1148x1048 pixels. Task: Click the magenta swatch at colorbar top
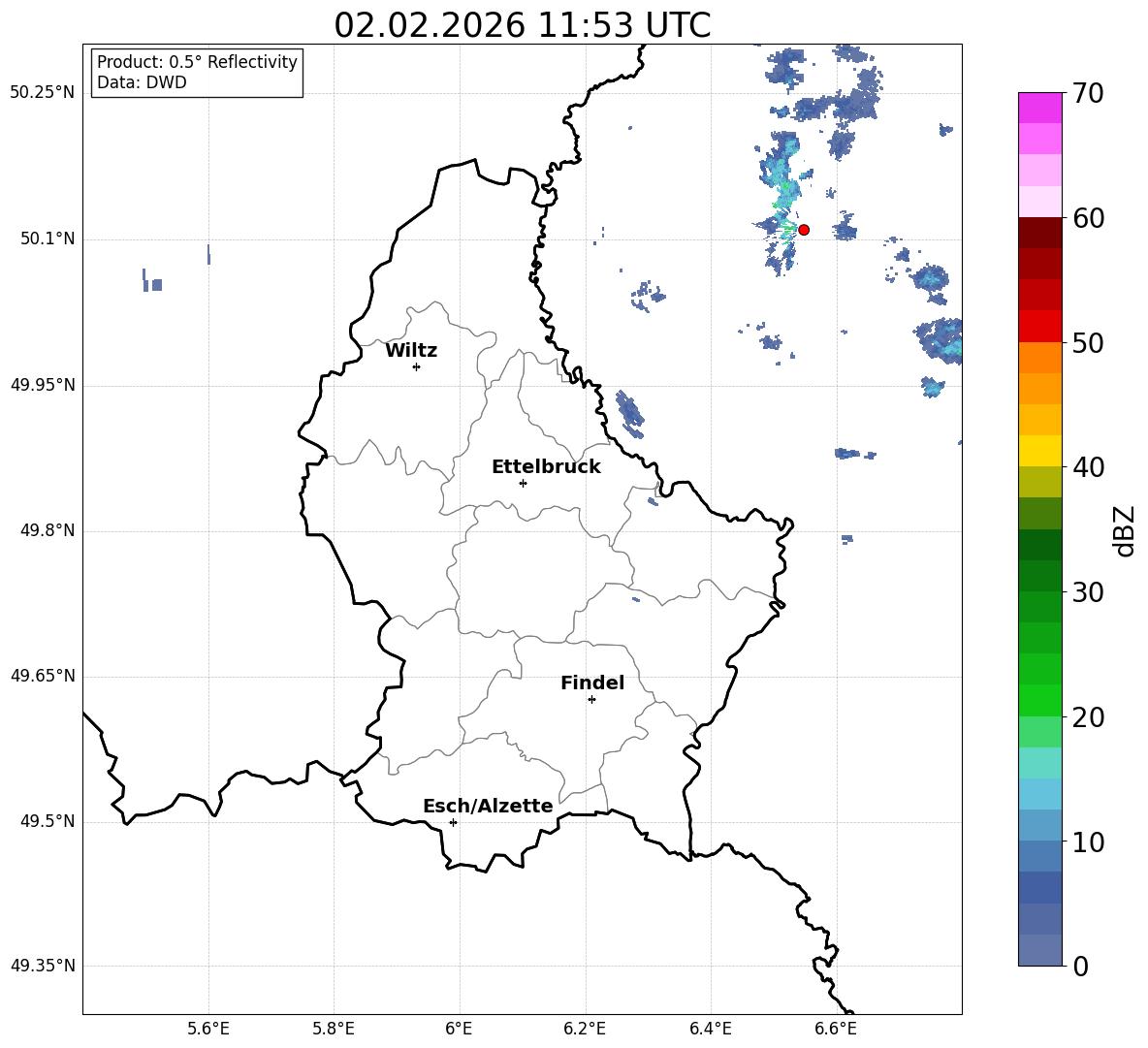[x=1039, y=109]
